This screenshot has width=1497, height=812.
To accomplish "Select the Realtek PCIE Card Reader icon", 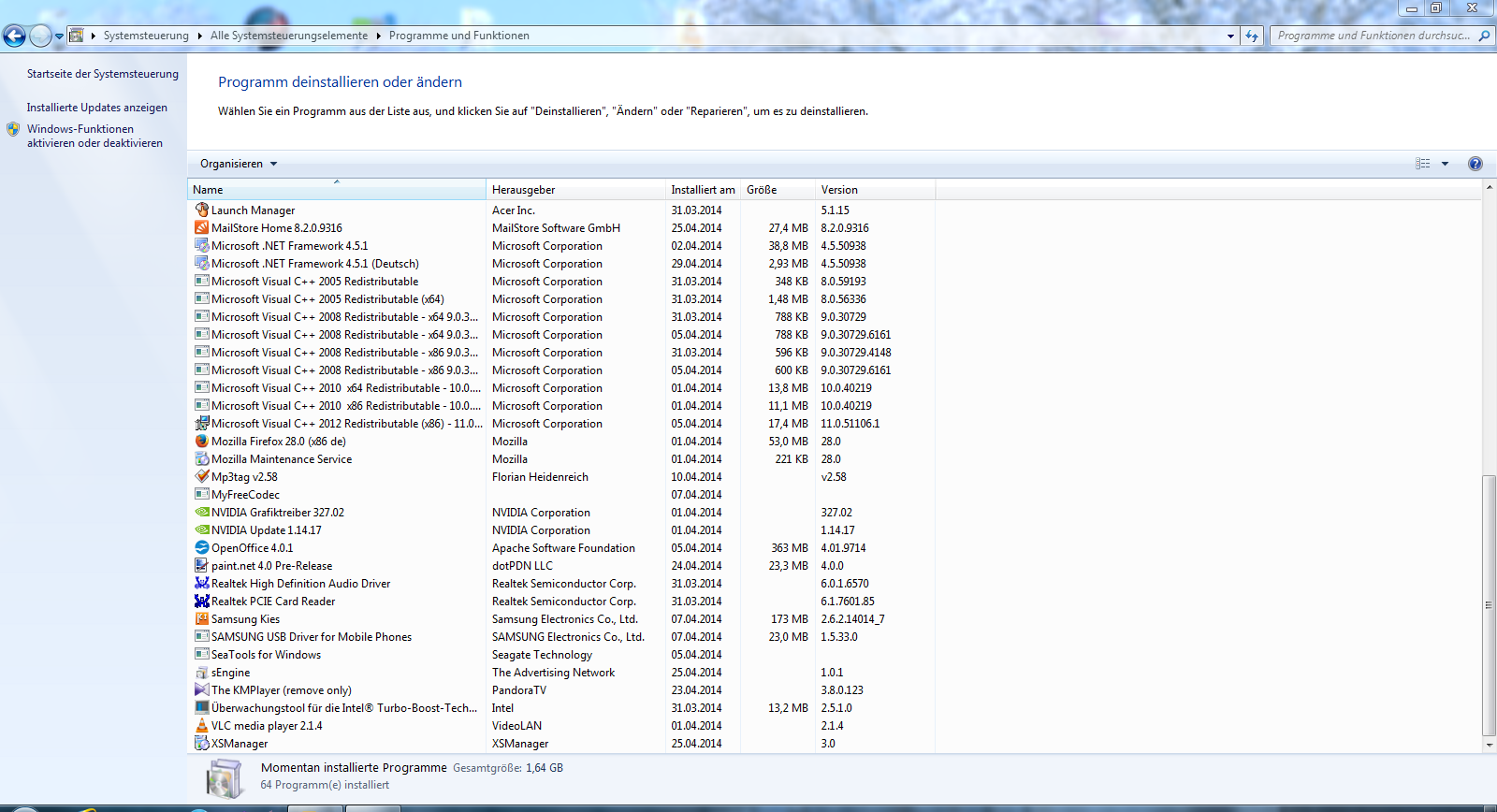I will click(x=202, y=601).
